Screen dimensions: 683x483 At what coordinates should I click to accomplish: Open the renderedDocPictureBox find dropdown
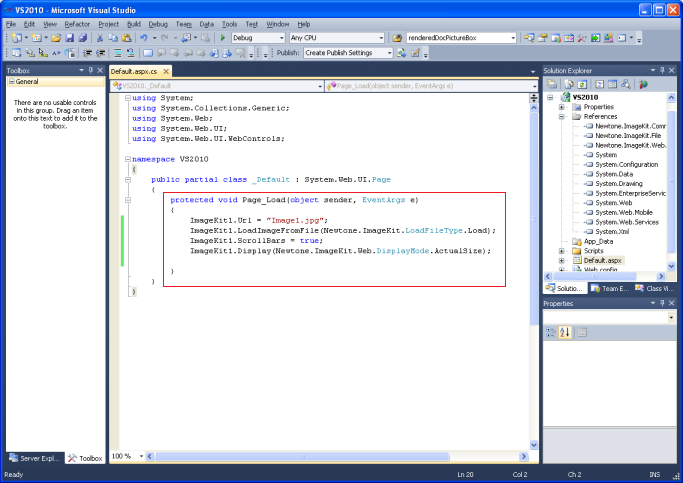tap(513, 38)
